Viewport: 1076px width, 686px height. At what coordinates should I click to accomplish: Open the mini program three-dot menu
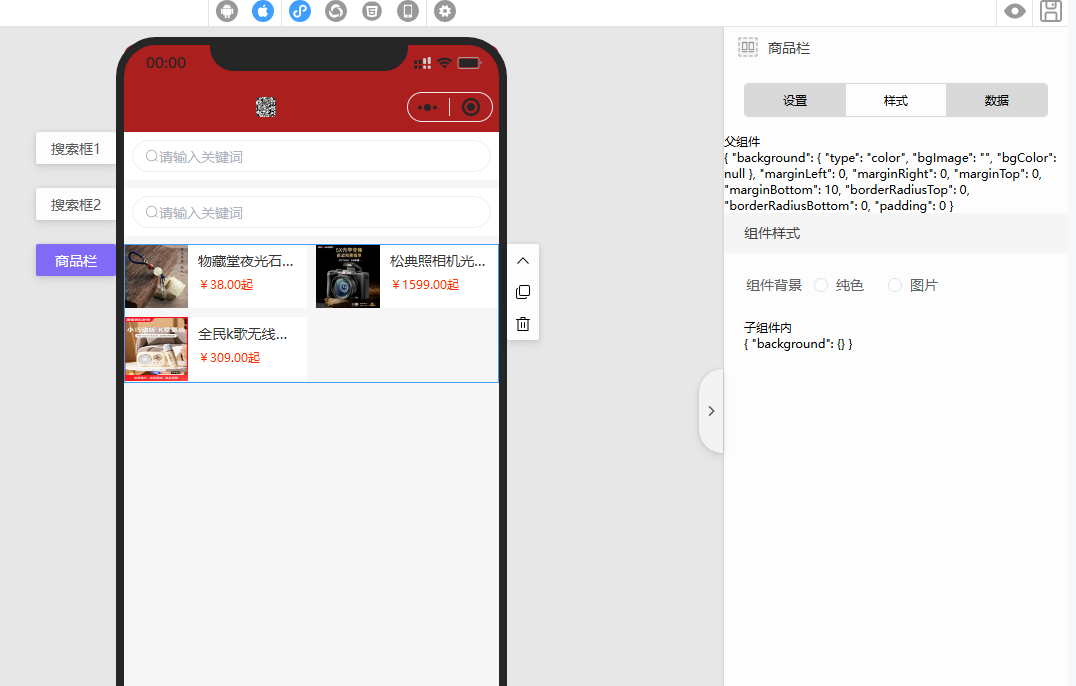(x=428, y=107)
